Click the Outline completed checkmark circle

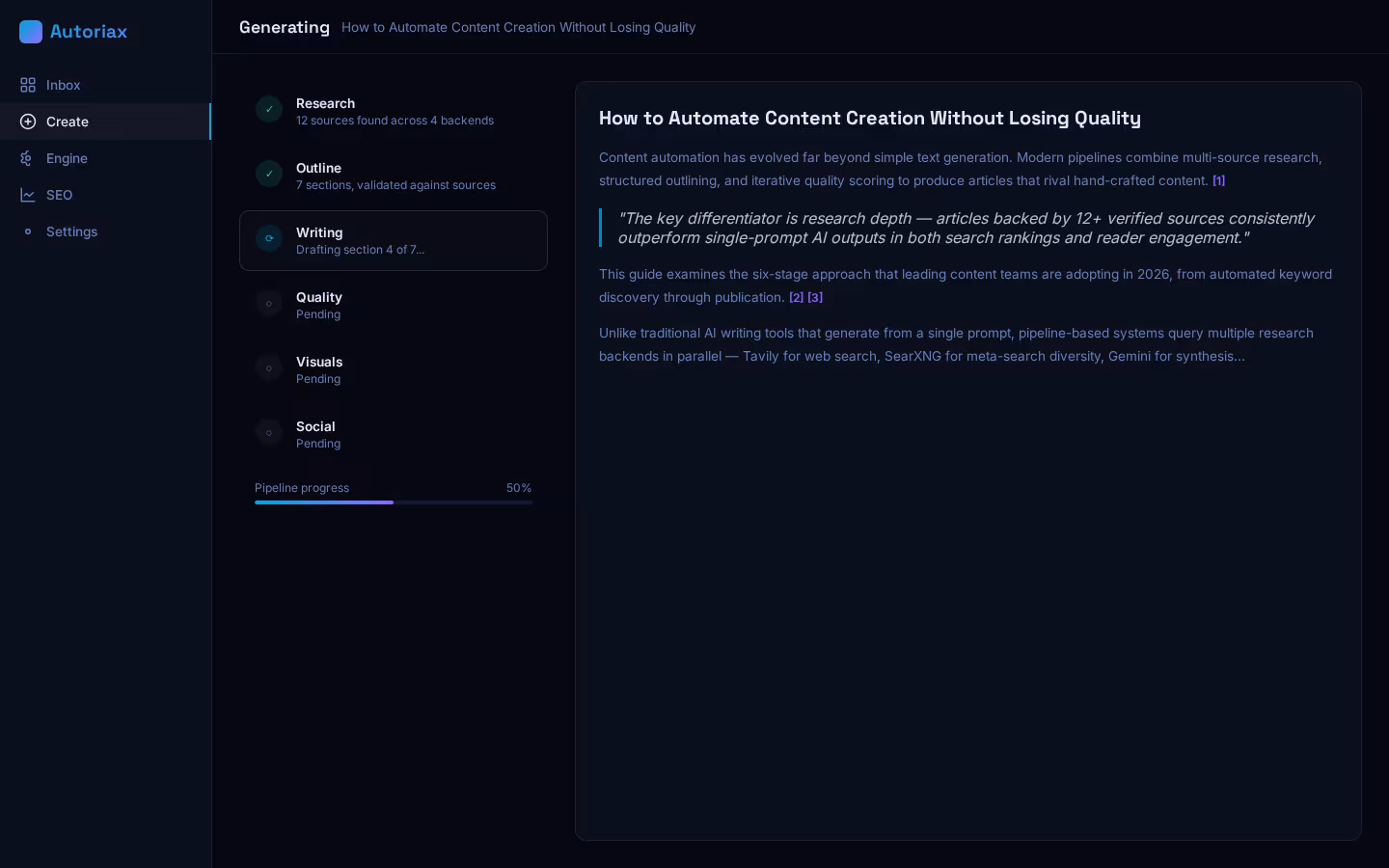(269, 174)
